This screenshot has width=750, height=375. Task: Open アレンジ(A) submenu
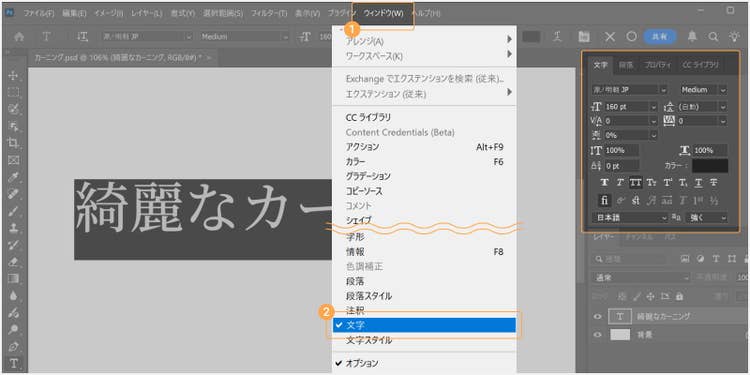[x=424, y=41]
